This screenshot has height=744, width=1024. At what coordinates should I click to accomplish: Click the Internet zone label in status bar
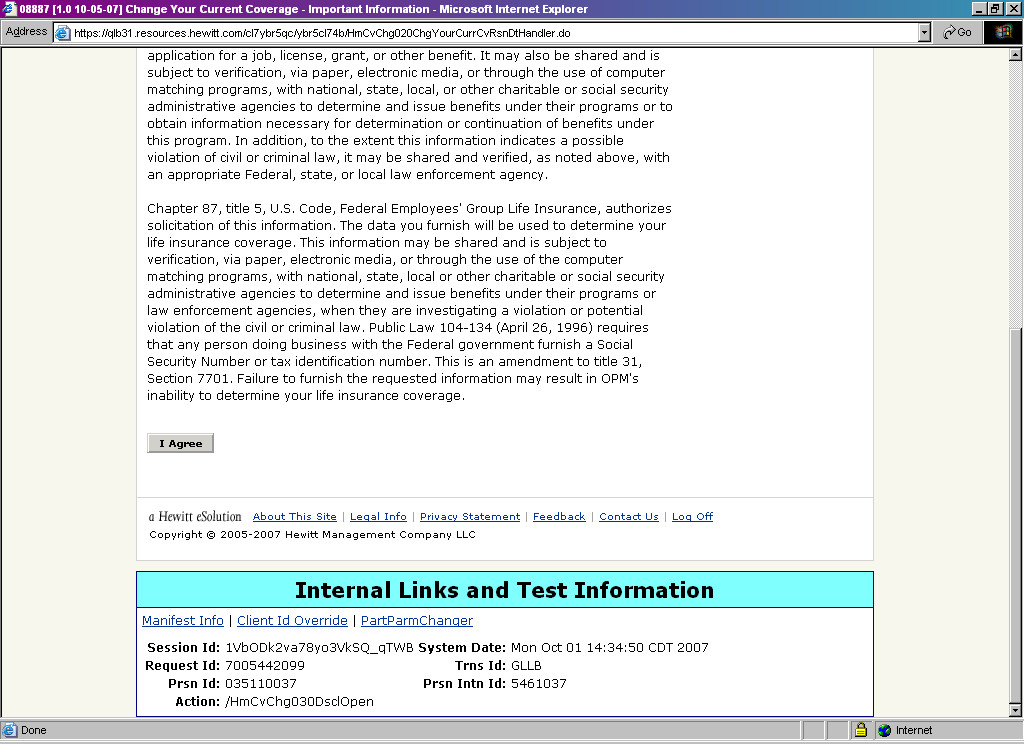(914, 730)
